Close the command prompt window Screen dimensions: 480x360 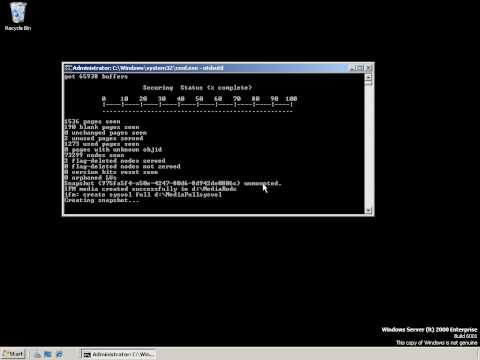[x=368, y=68]
